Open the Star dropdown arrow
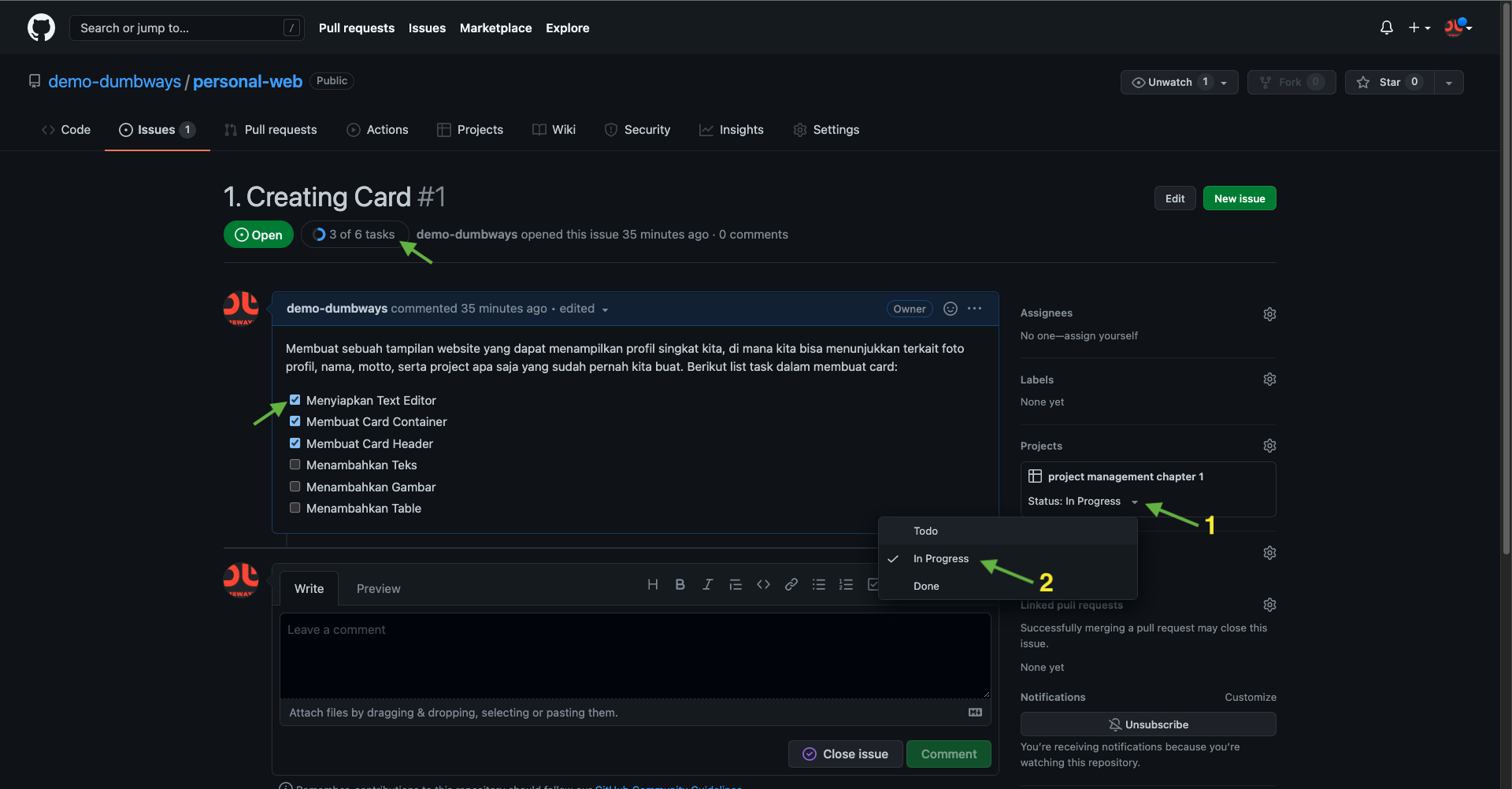This screenshot has width=1512, height=789. 1448,83
